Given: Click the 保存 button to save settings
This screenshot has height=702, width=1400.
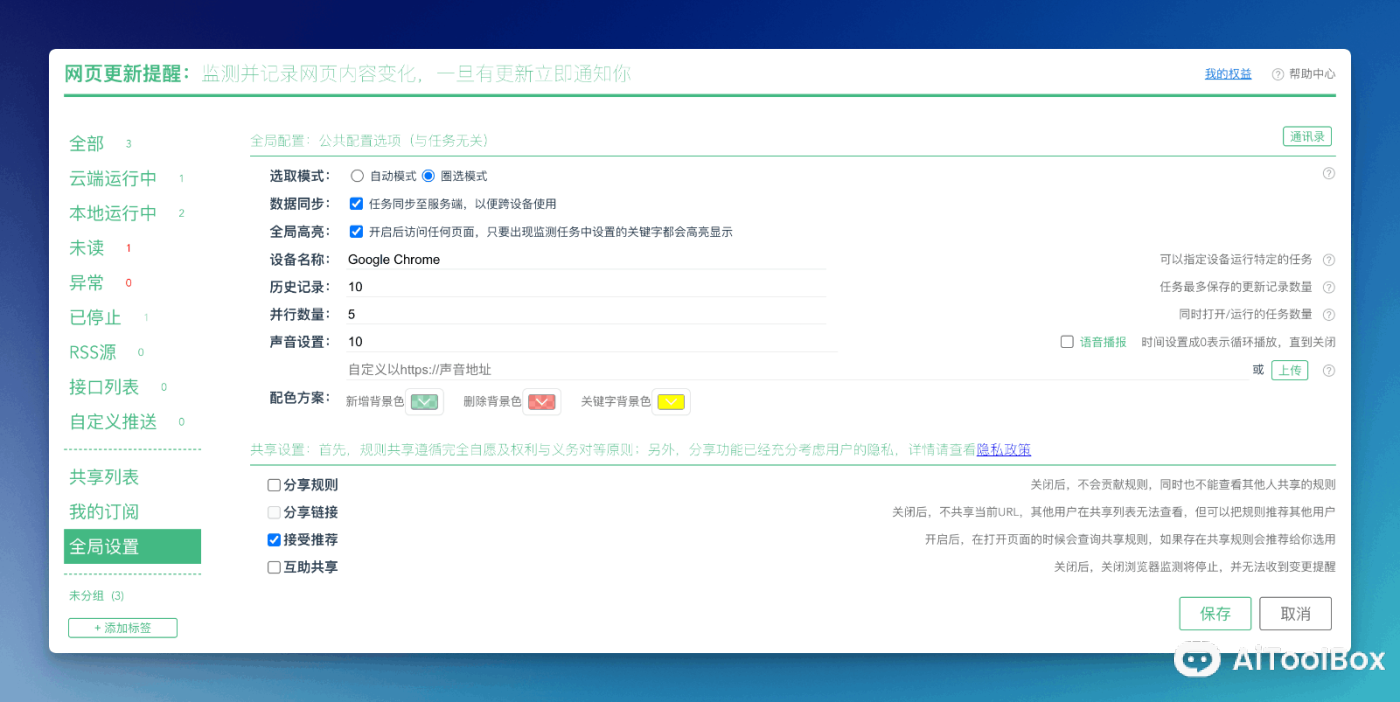Looking at the screenshot, I should pyautogui.click(x=1214, y=613).
